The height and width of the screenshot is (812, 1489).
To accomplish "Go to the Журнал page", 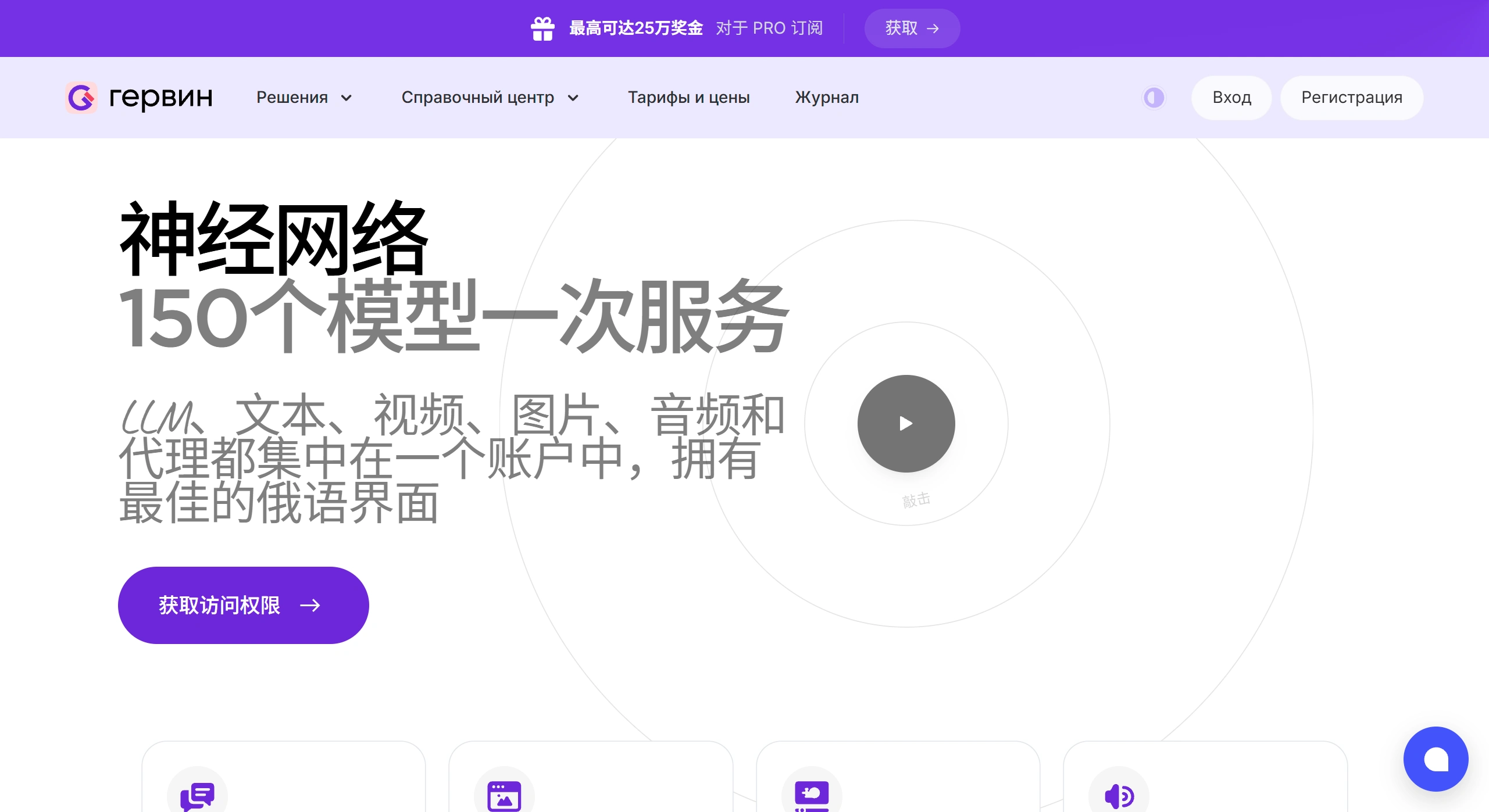I will 827,98.
